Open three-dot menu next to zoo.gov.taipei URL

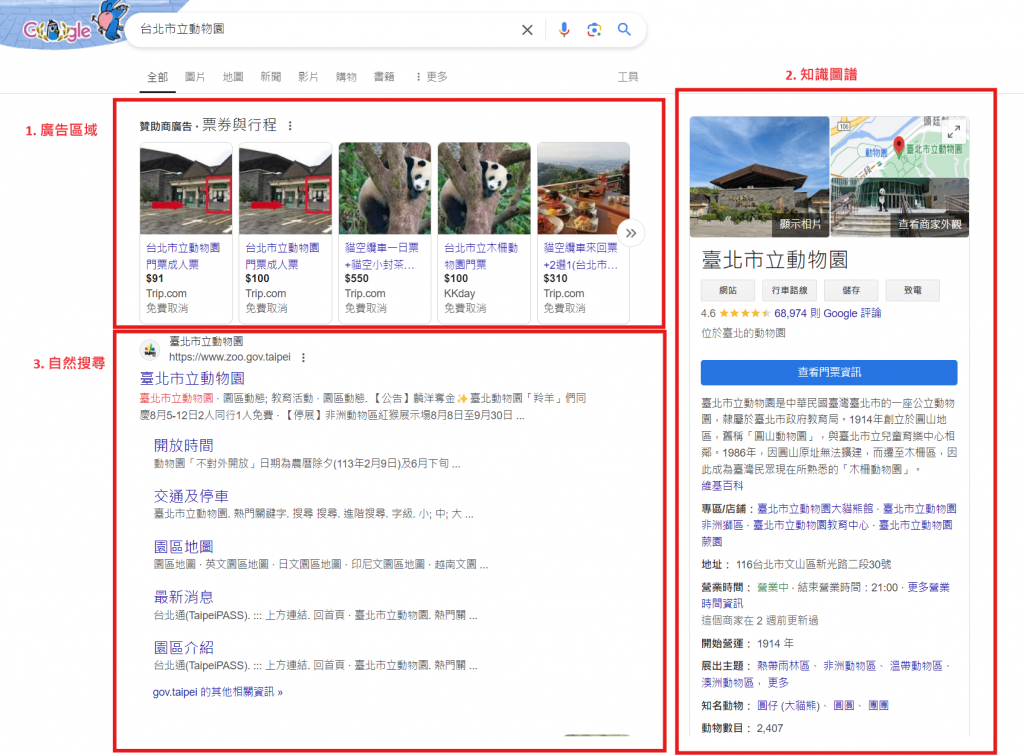tap(303, 357)
